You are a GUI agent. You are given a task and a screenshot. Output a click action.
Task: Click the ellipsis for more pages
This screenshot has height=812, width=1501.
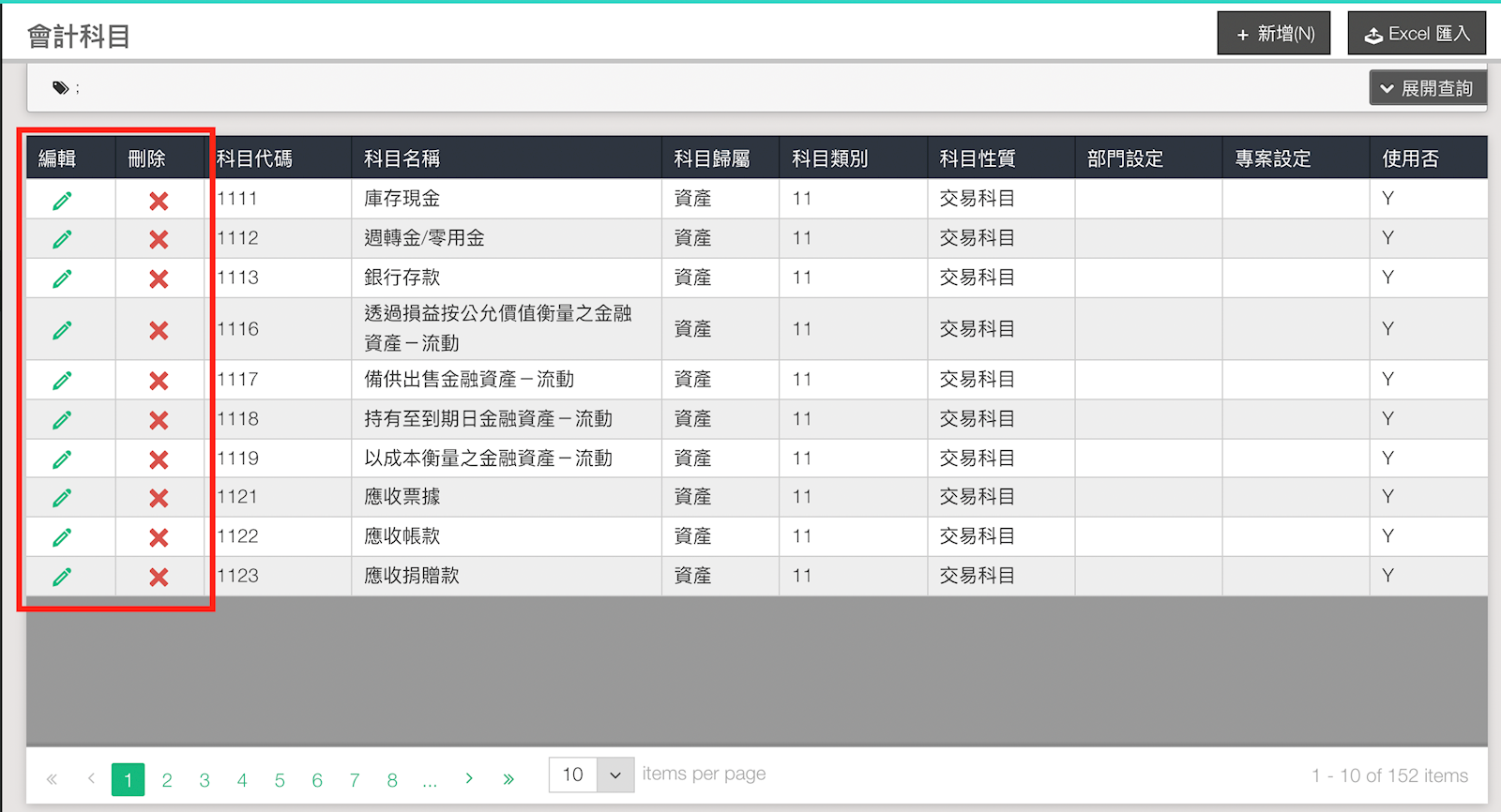click(x=430, y=780)
